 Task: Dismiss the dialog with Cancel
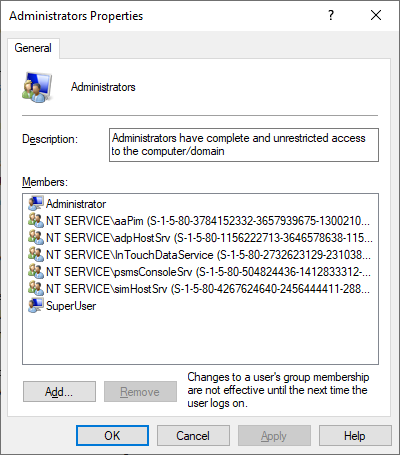pos(193,435)
